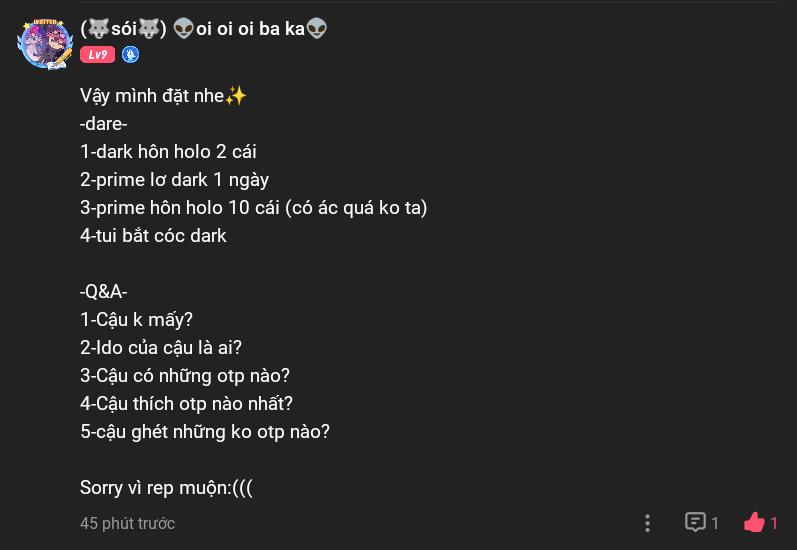
Task: Click the pink Lv9 level badge
Action: [98, 55]
